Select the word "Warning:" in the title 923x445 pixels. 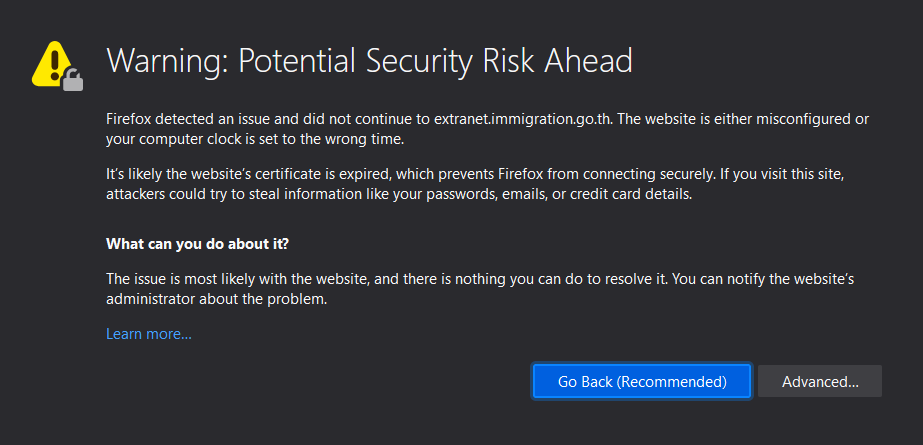[x=168, y=61]
